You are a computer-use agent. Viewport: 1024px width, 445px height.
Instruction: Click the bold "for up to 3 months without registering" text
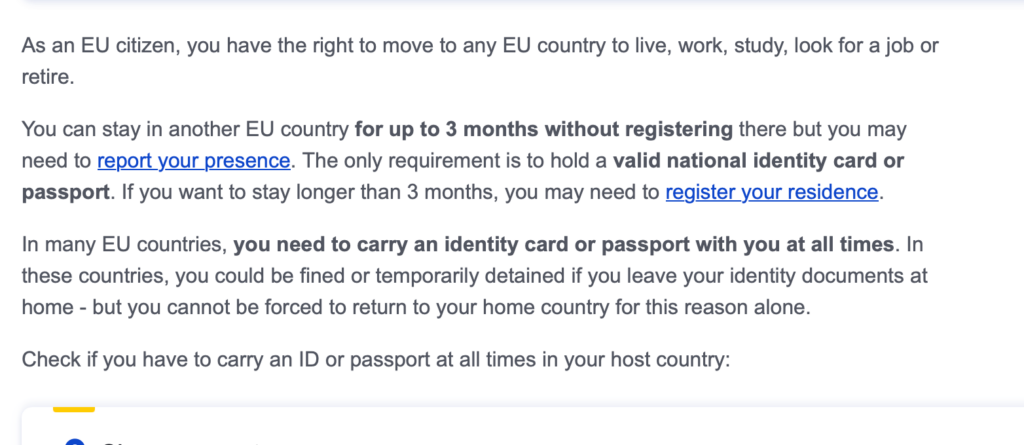(543, 129)
